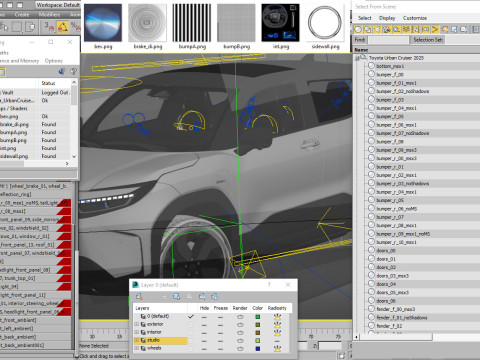The image size is (480, 360).
Task: Click Freeze column header in Layer dialog
Action: click(221, 308)
